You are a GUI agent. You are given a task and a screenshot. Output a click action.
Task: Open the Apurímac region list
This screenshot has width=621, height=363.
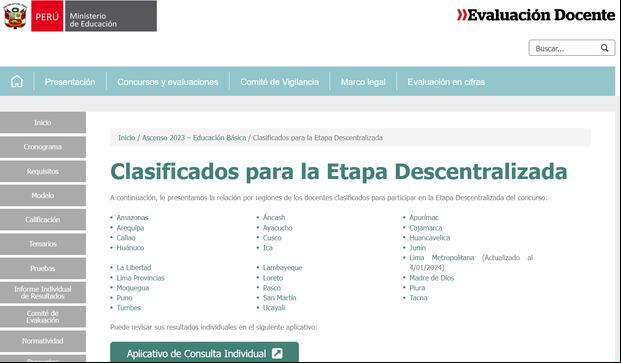click(x=424, y=217)
